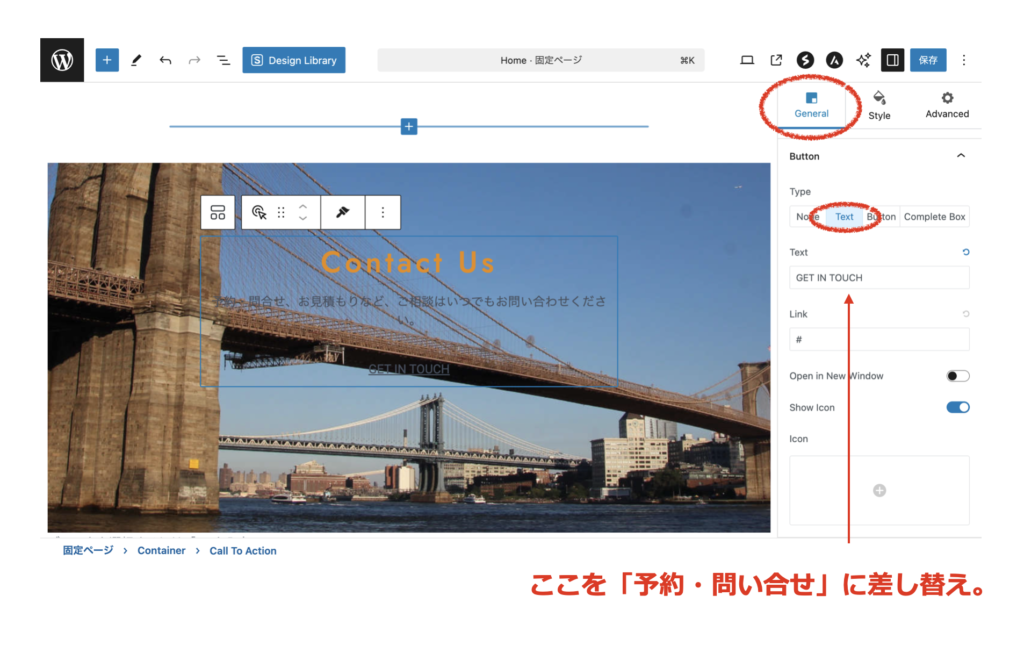Open the document overview list icon
This screenshot has width=1024, height=646.
[x=224, y=60]
